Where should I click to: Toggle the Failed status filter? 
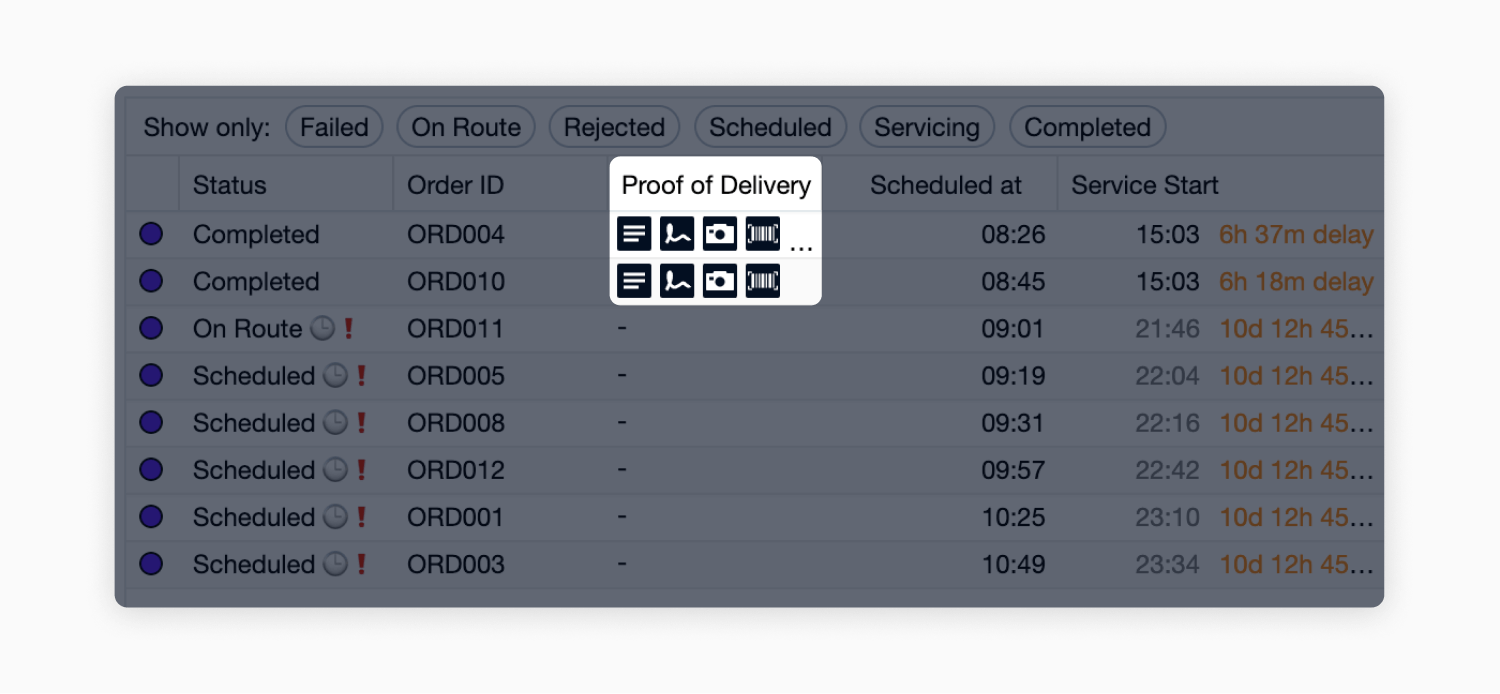tap(334, 127)
